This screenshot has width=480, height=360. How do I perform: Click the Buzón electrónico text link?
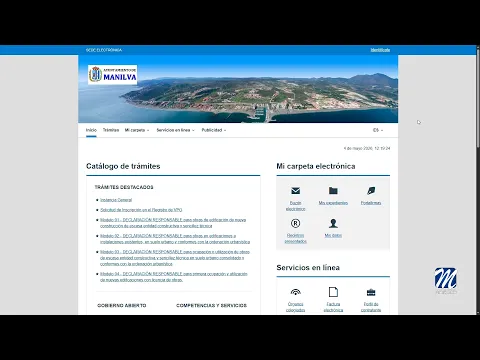[x=295, y=206]
